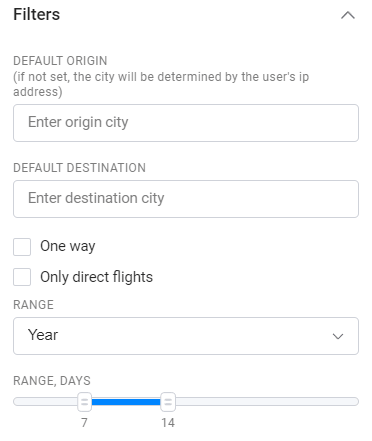Click the DEFAULT DESTINATION label
372x441 pixels.
tap(79, 168)
